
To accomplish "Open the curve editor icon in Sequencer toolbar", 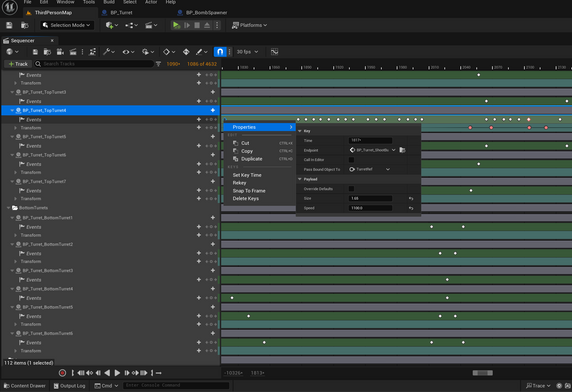I will click(x=274, y=52).
